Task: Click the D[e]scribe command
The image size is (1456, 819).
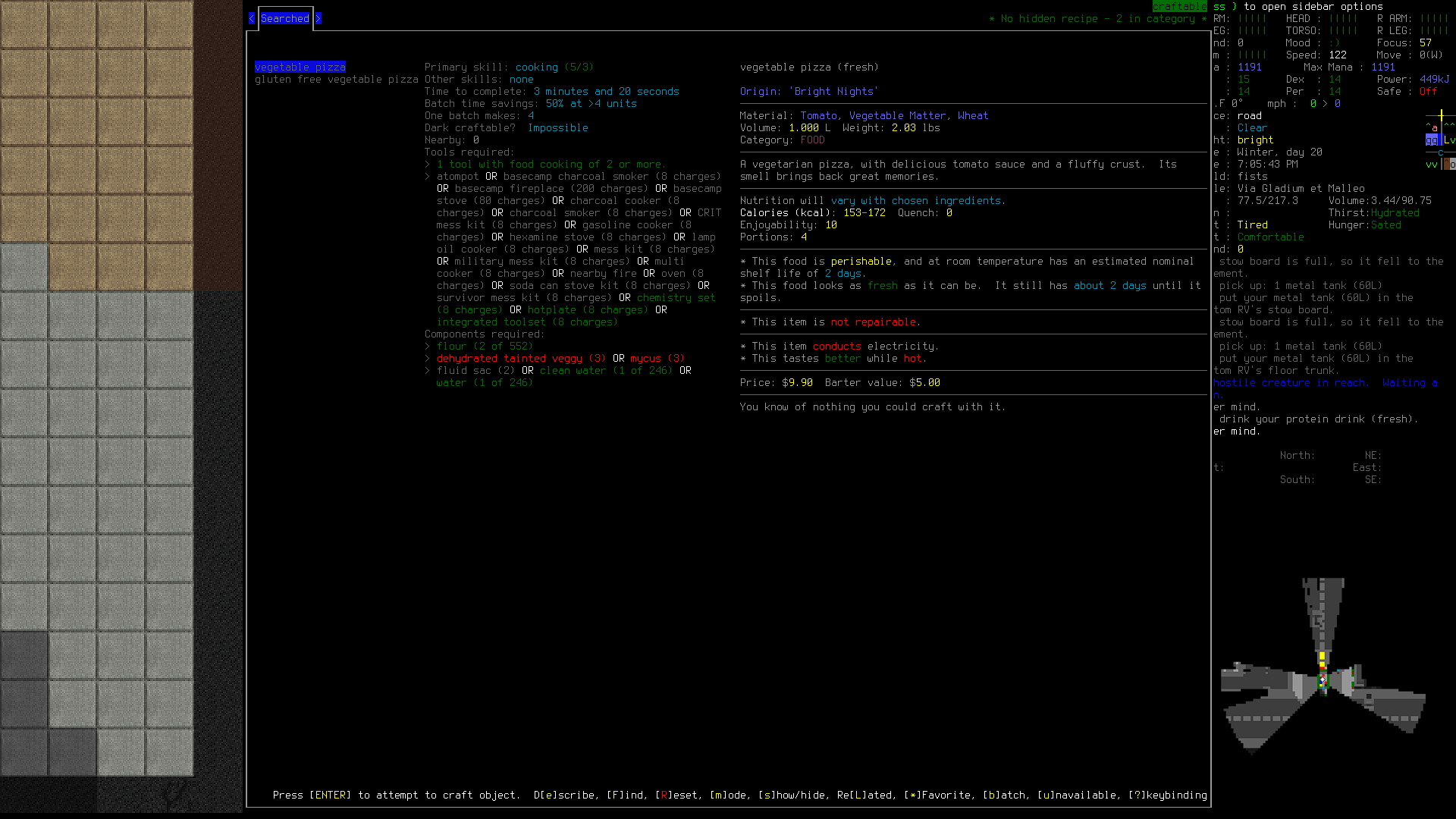Action: (x=563, y=795)
